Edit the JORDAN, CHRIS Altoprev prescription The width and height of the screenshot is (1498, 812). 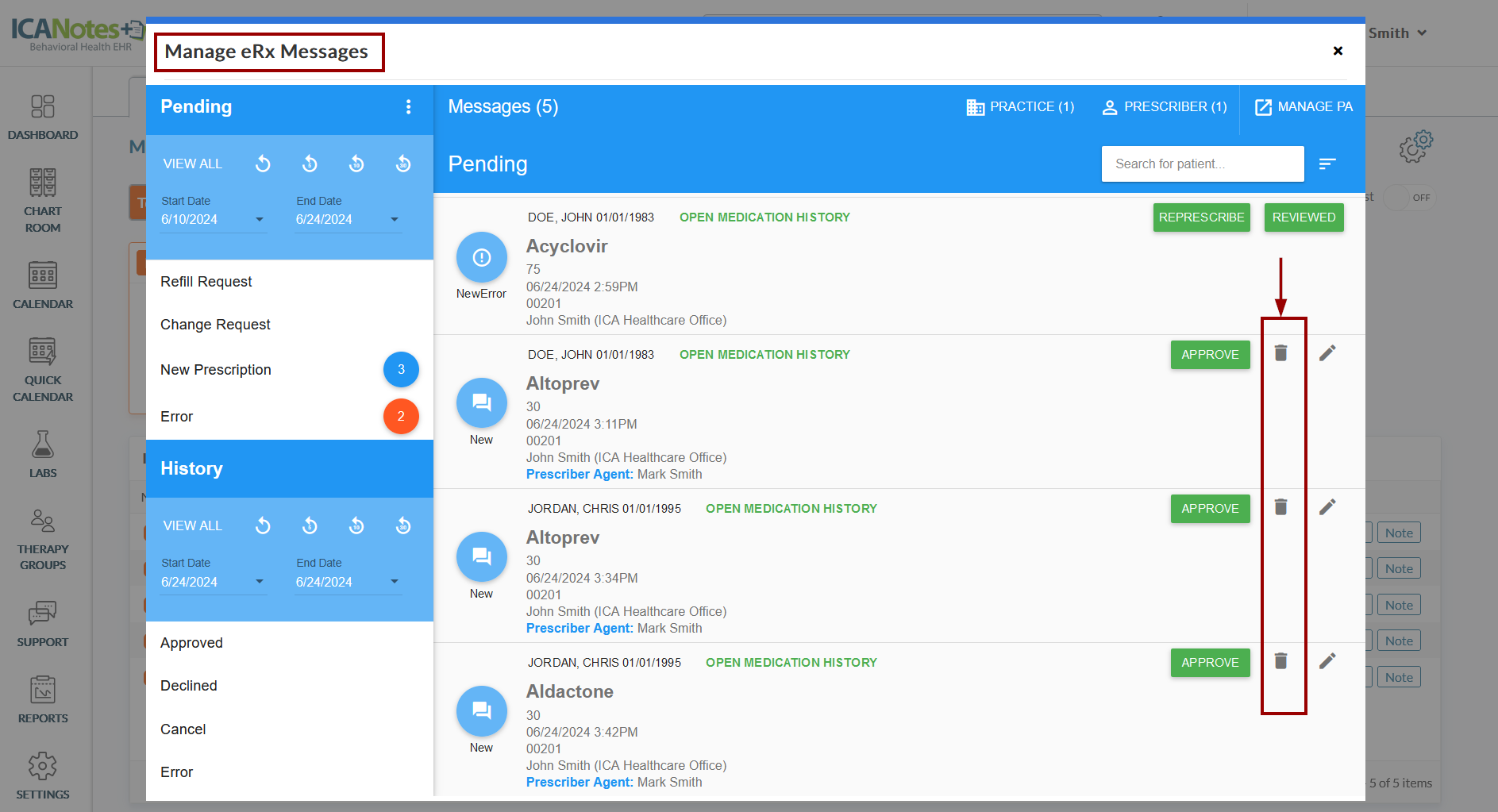click(x=1327, y=507)
